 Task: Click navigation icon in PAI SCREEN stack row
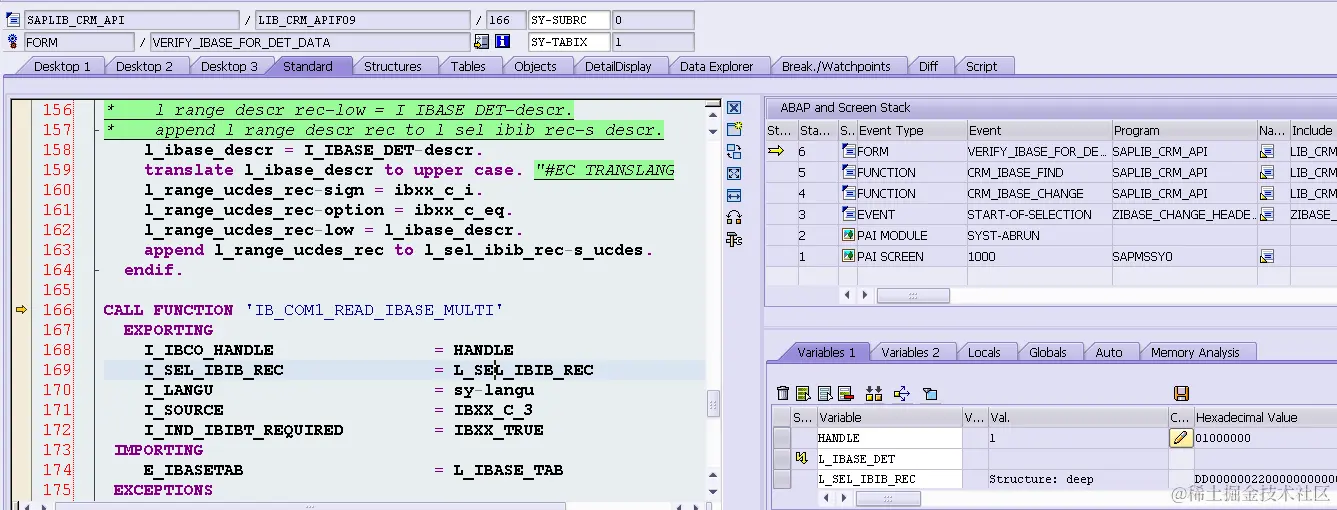1267,257
